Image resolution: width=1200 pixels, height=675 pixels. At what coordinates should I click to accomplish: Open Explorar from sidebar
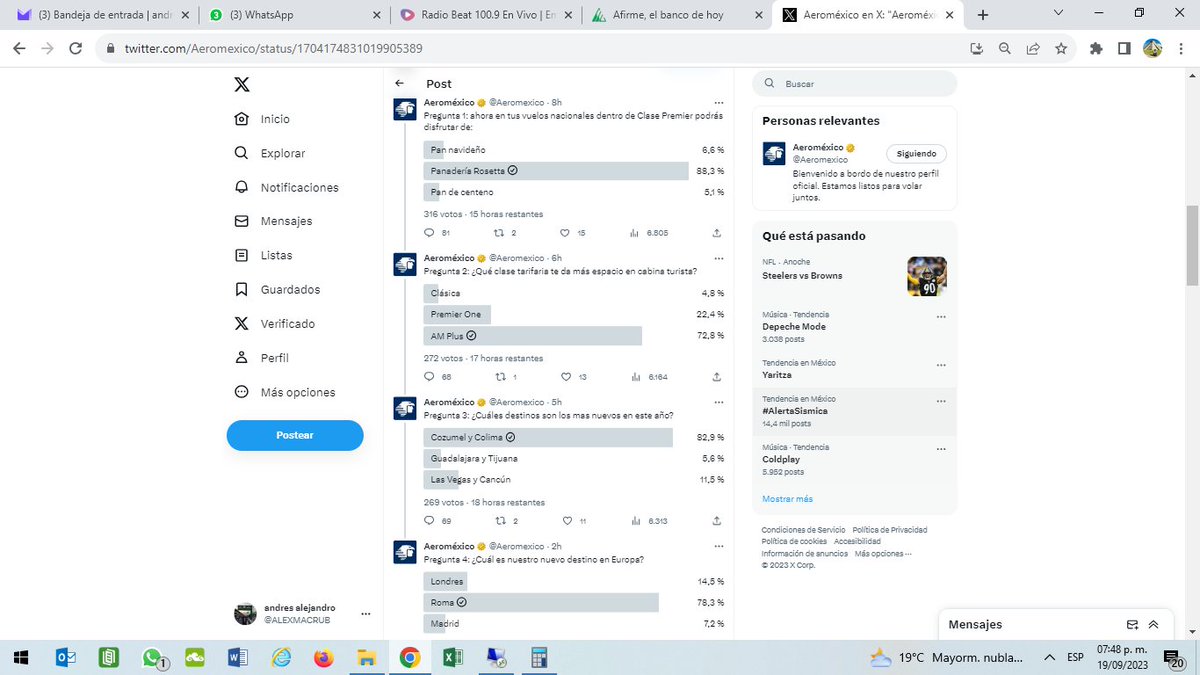(270, 153)
